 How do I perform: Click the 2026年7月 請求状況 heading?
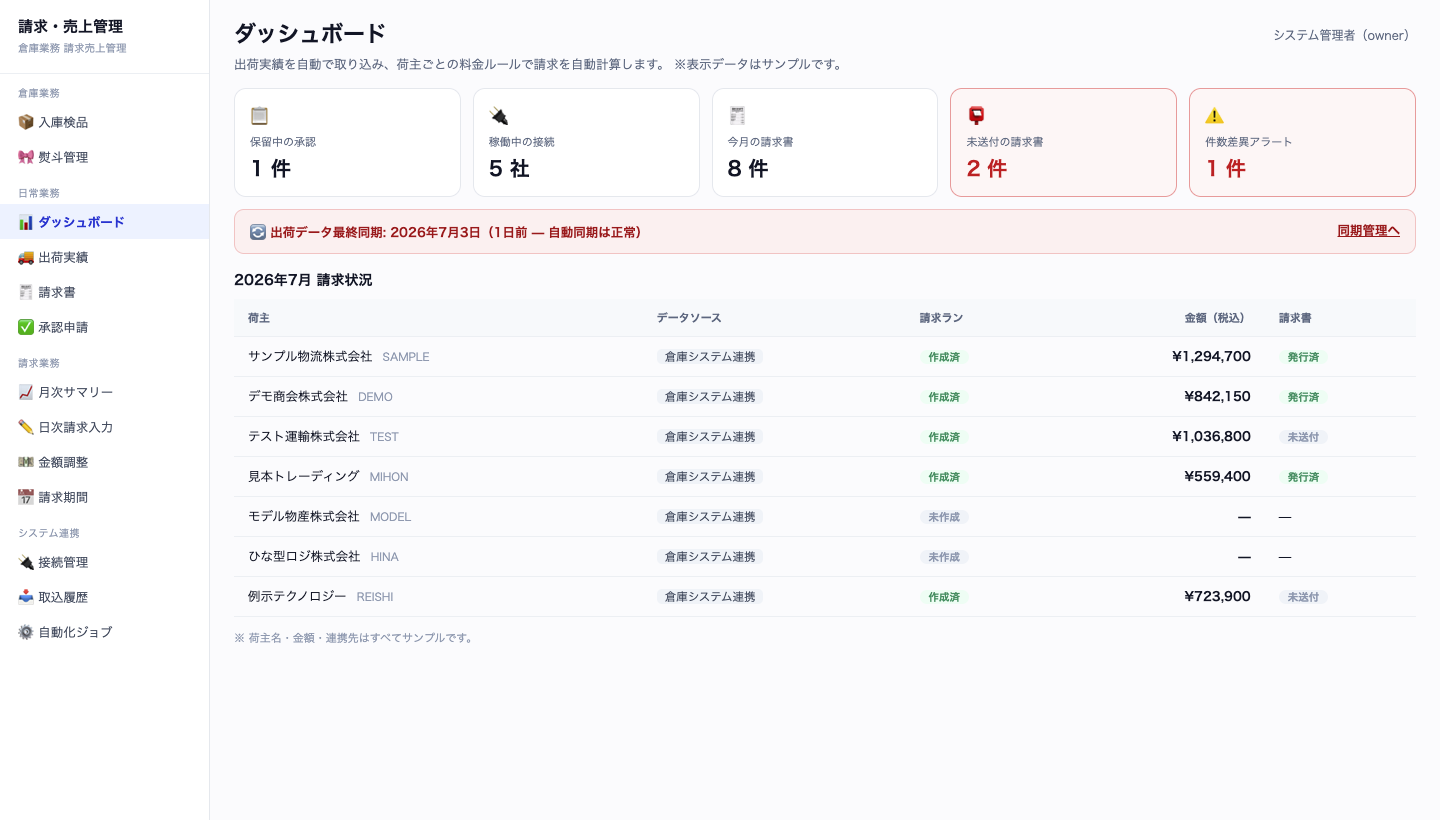(303, 280)
